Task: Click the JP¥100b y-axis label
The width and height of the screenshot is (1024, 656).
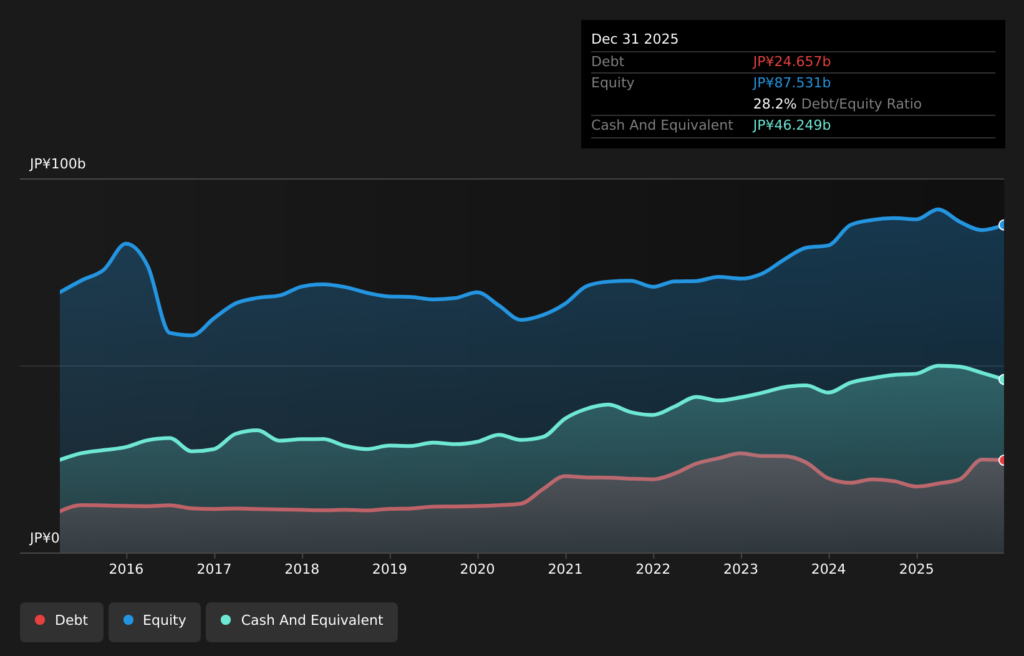Action: pyautogui.click(x=58, y=164)
